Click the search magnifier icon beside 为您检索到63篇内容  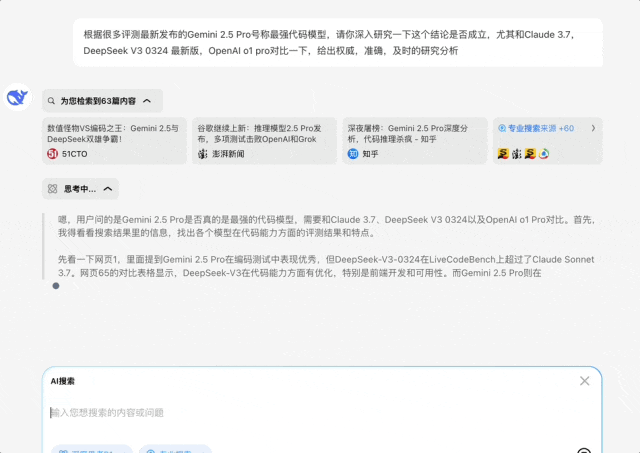tap(51, 101)
